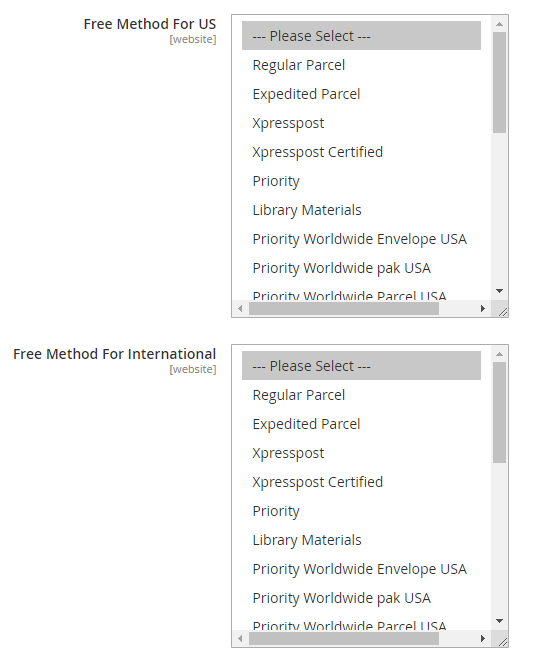Select Regular Parcel for US free method

tap(361, 65)
